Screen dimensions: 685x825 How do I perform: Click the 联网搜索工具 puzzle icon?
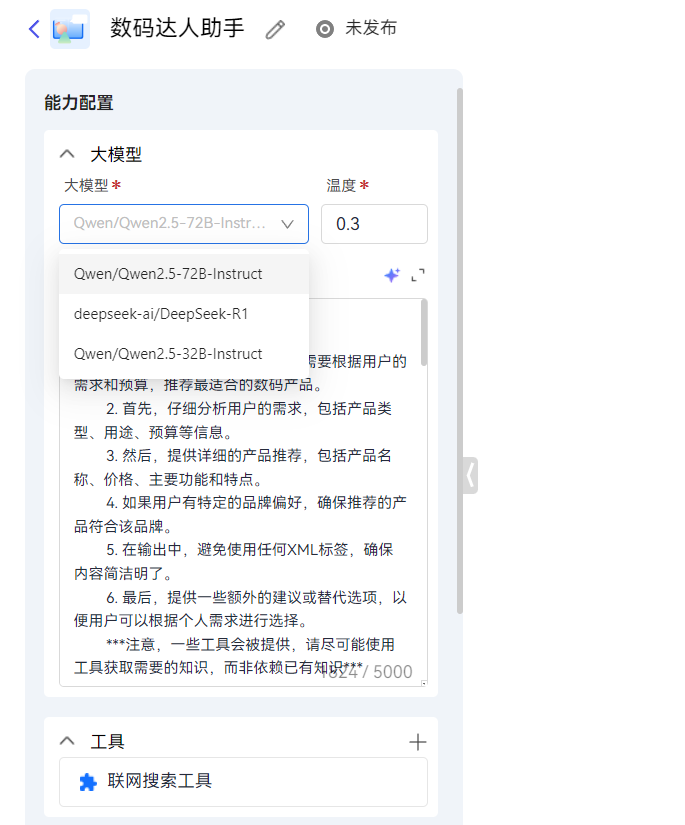pyautogui.click(x=88, y=782)
